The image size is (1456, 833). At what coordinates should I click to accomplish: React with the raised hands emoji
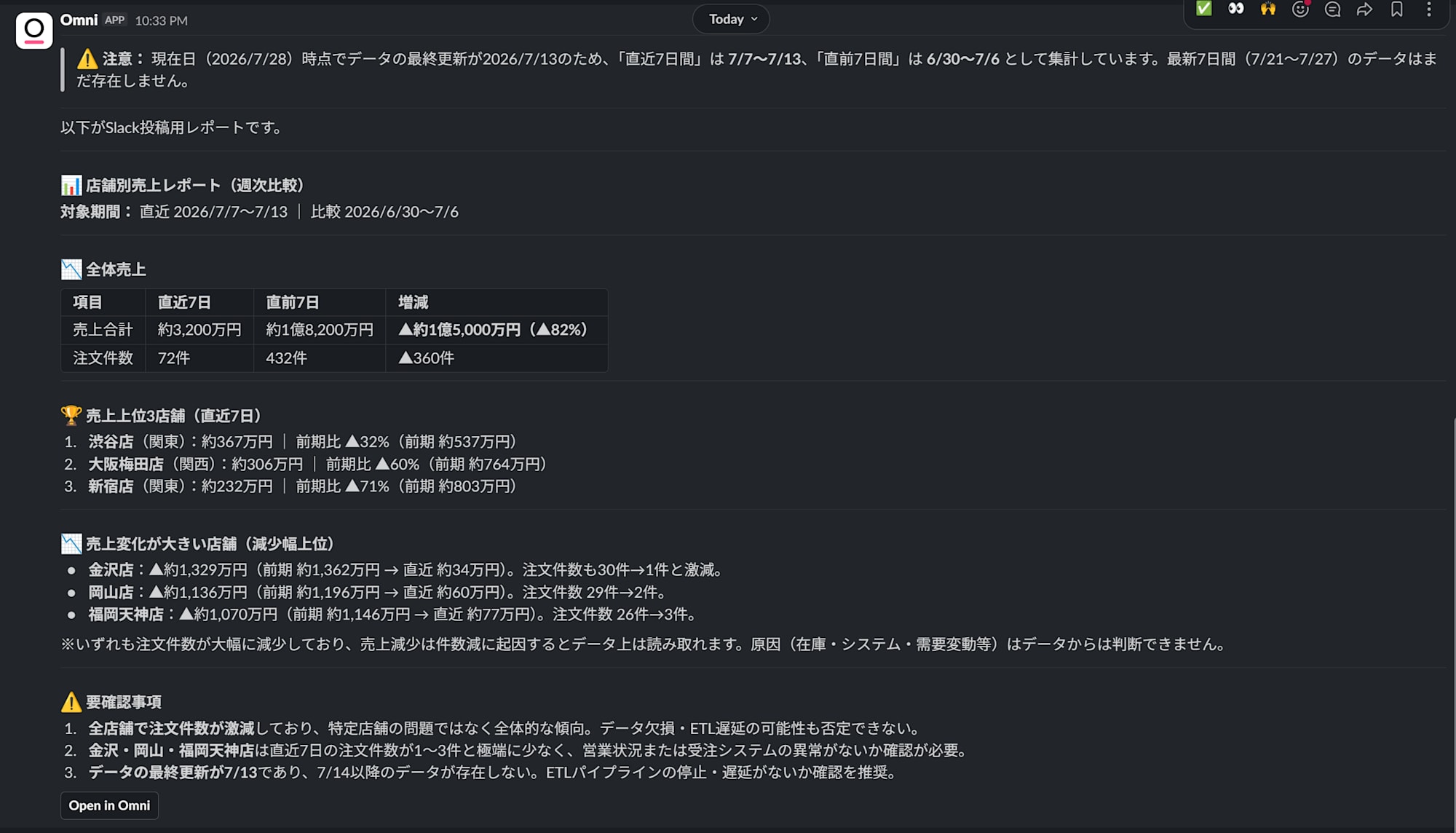(x=1268, y=9)
